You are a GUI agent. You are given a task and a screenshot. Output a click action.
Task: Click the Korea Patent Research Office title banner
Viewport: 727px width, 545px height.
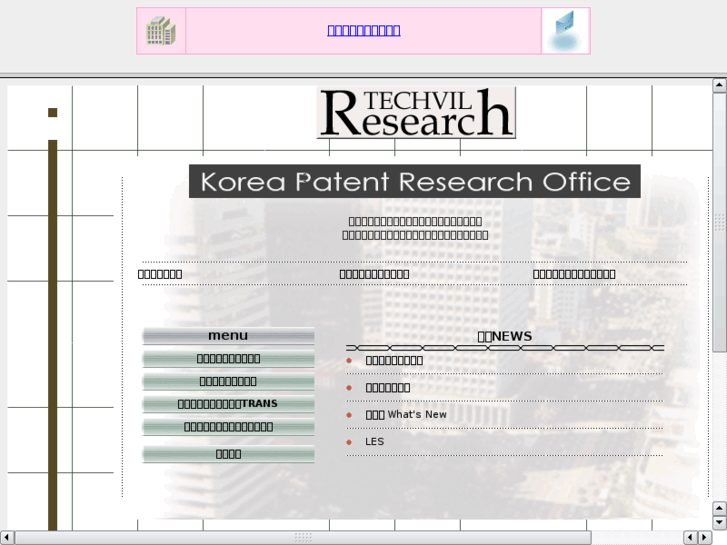pyautogui.click(x=415, y=181)
